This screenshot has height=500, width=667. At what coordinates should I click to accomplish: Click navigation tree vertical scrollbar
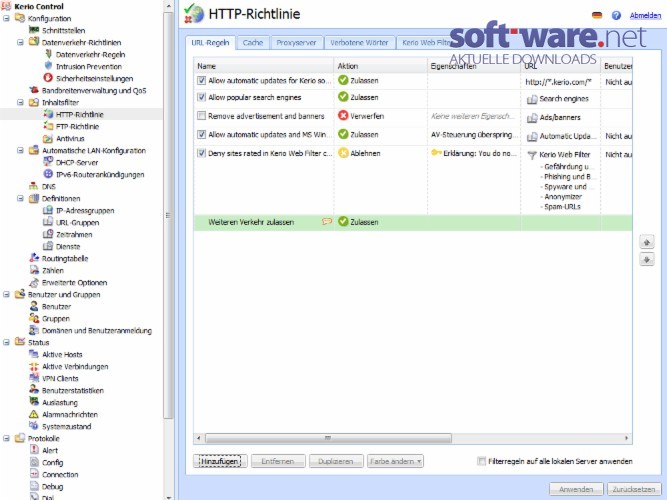[168, 215]
